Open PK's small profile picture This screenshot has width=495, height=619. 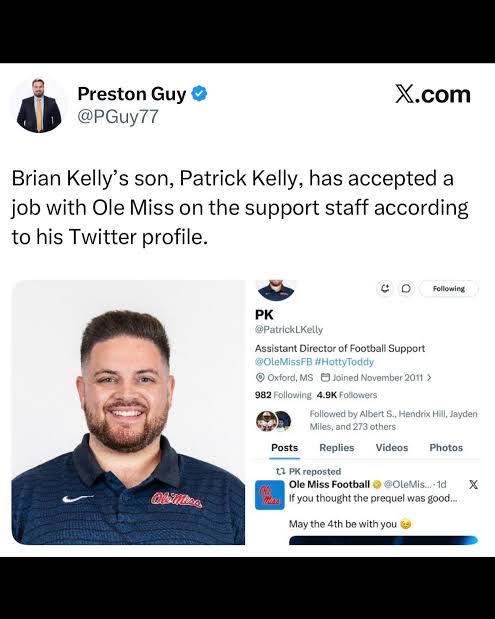276,290
